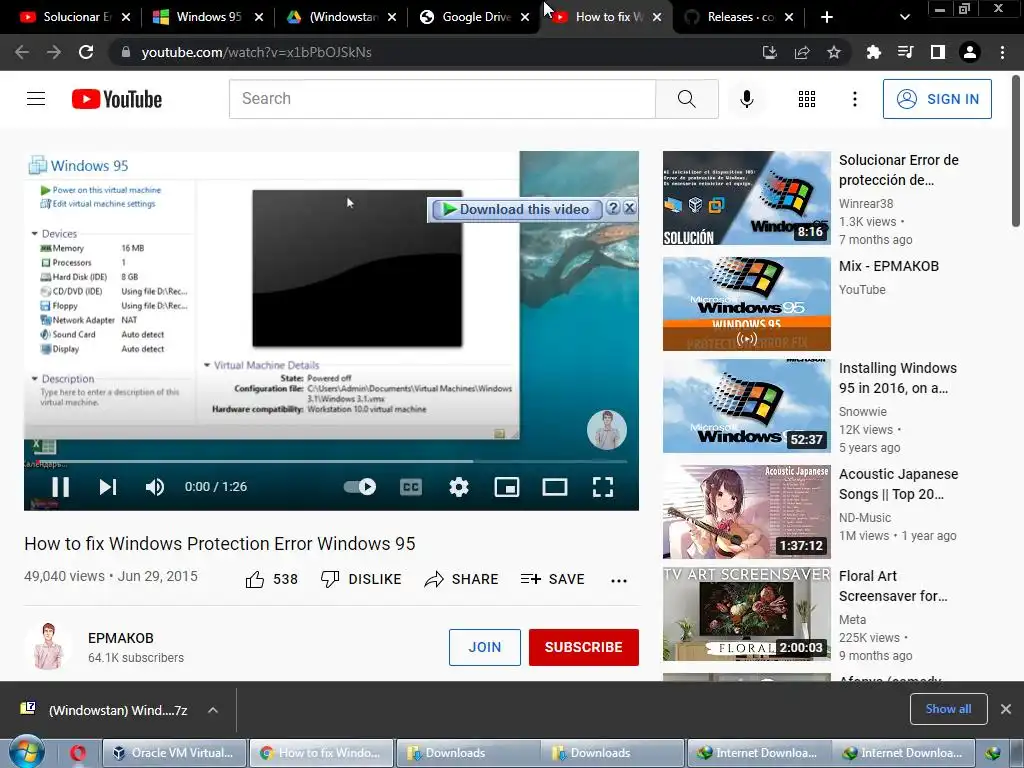The height and width of the screenshot is (768, 1024).
Task: Sign in to YouTube
Action: tap(937, 99)
